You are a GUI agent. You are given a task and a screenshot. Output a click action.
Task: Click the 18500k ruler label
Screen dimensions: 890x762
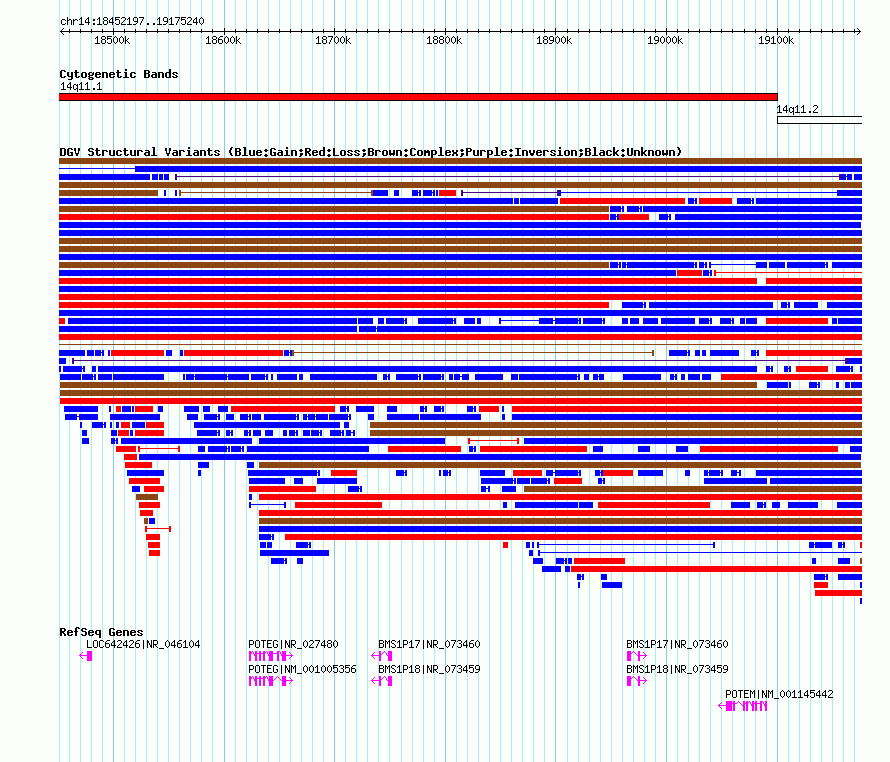click(112, 41)
